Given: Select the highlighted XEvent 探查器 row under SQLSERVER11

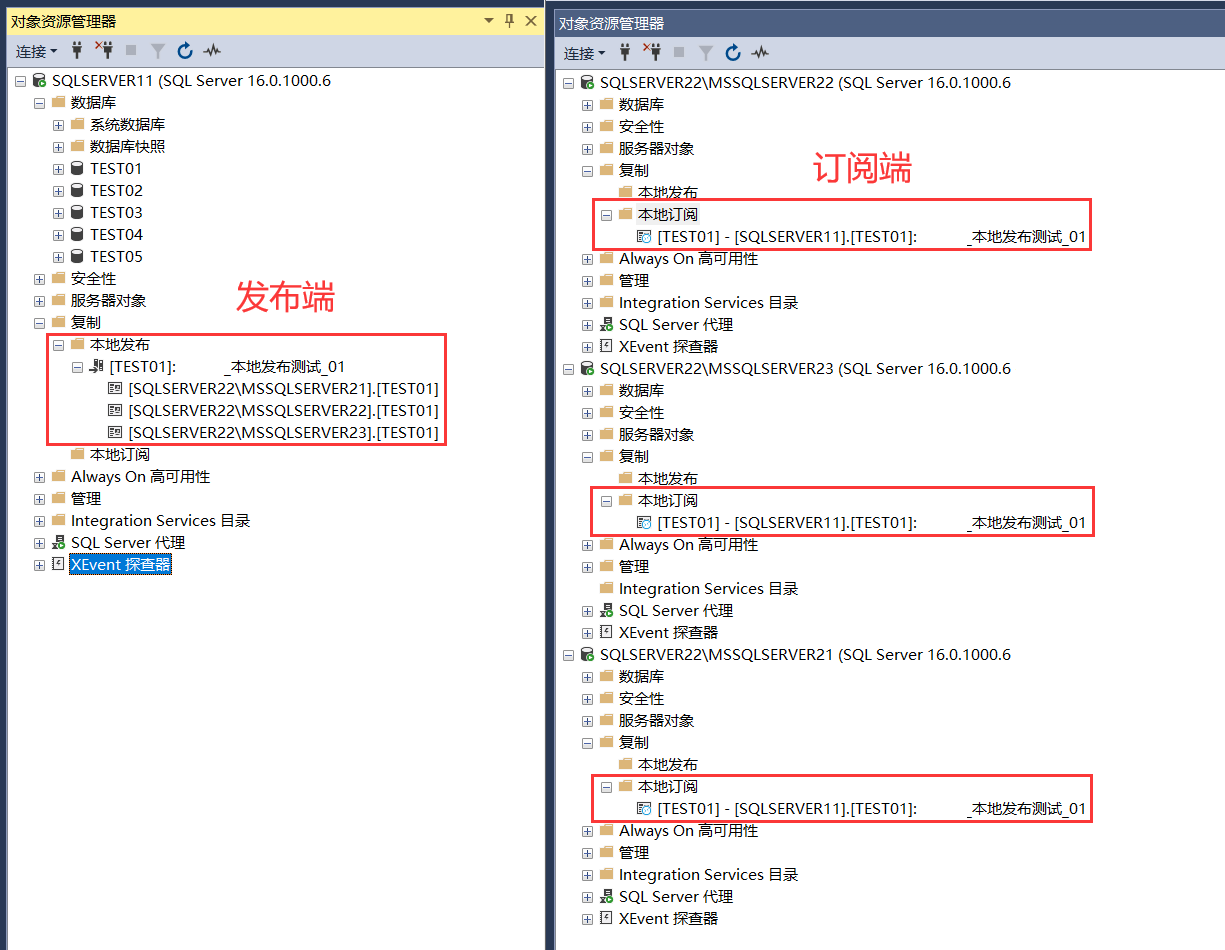Looking at the screenshot, I should tap(120, 565).
